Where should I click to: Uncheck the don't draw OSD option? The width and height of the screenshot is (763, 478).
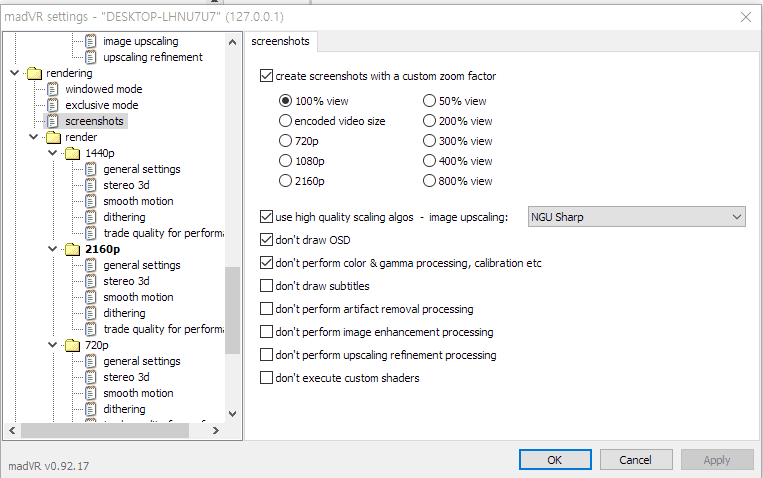point(266,240)
